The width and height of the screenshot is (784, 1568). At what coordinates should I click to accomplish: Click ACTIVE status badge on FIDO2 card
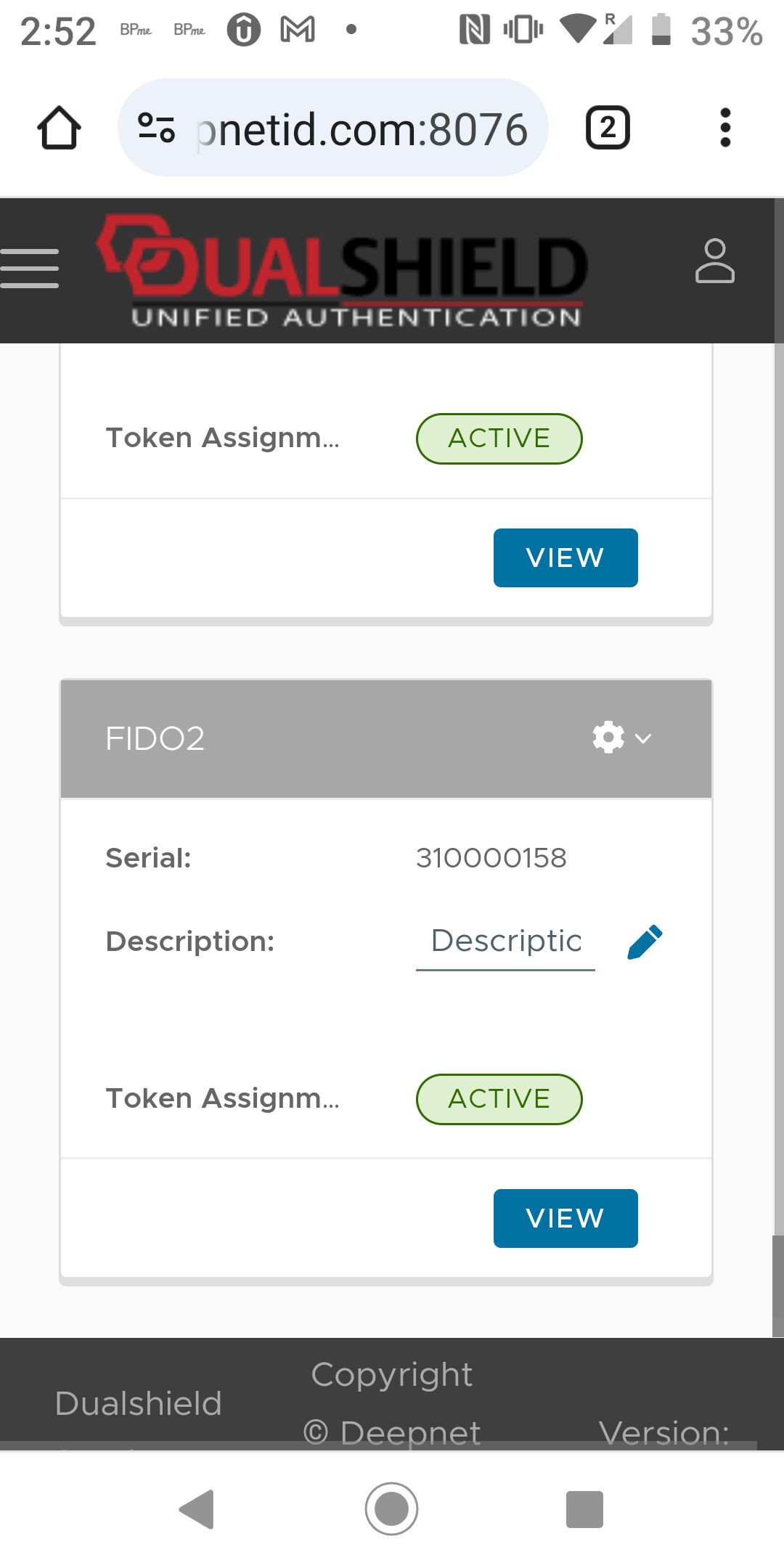(499, 1099)
